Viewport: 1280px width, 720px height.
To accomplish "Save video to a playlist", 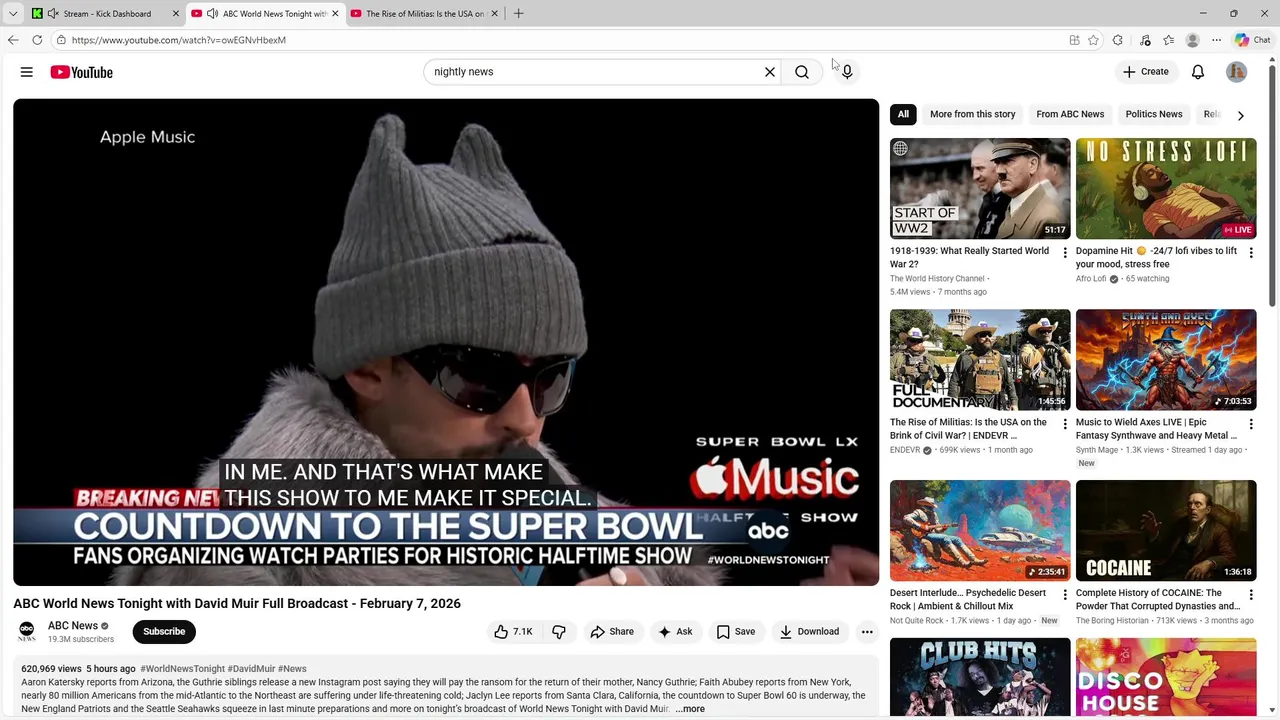I will pos(735,632).
